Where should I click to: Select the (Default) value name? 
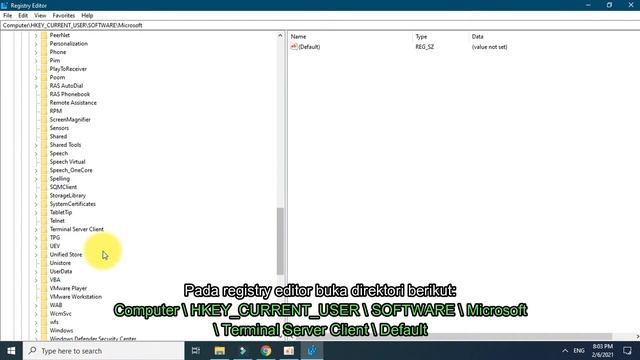tap(309, 47)
